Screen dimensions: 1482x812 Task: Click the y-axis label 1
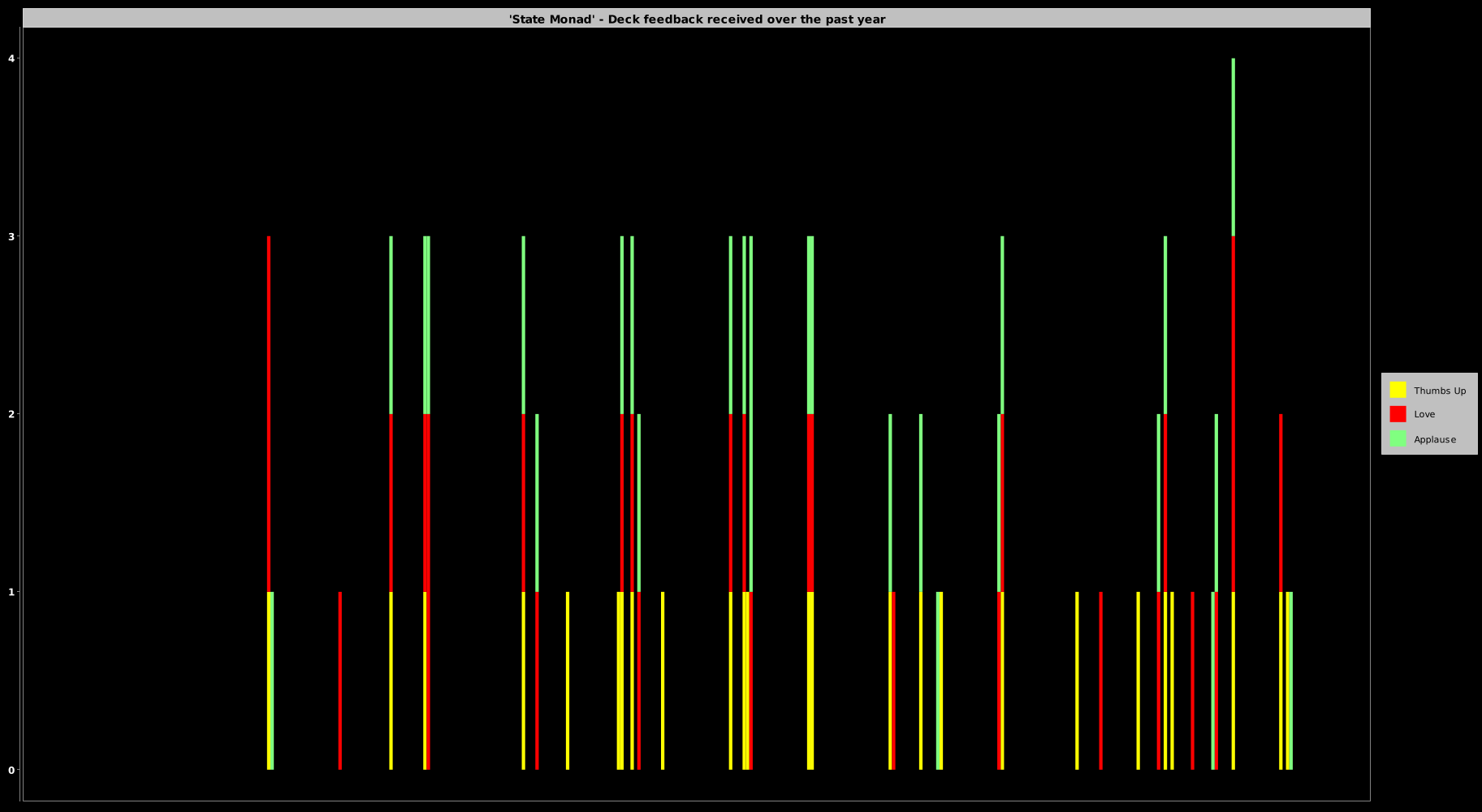point(11,592)
